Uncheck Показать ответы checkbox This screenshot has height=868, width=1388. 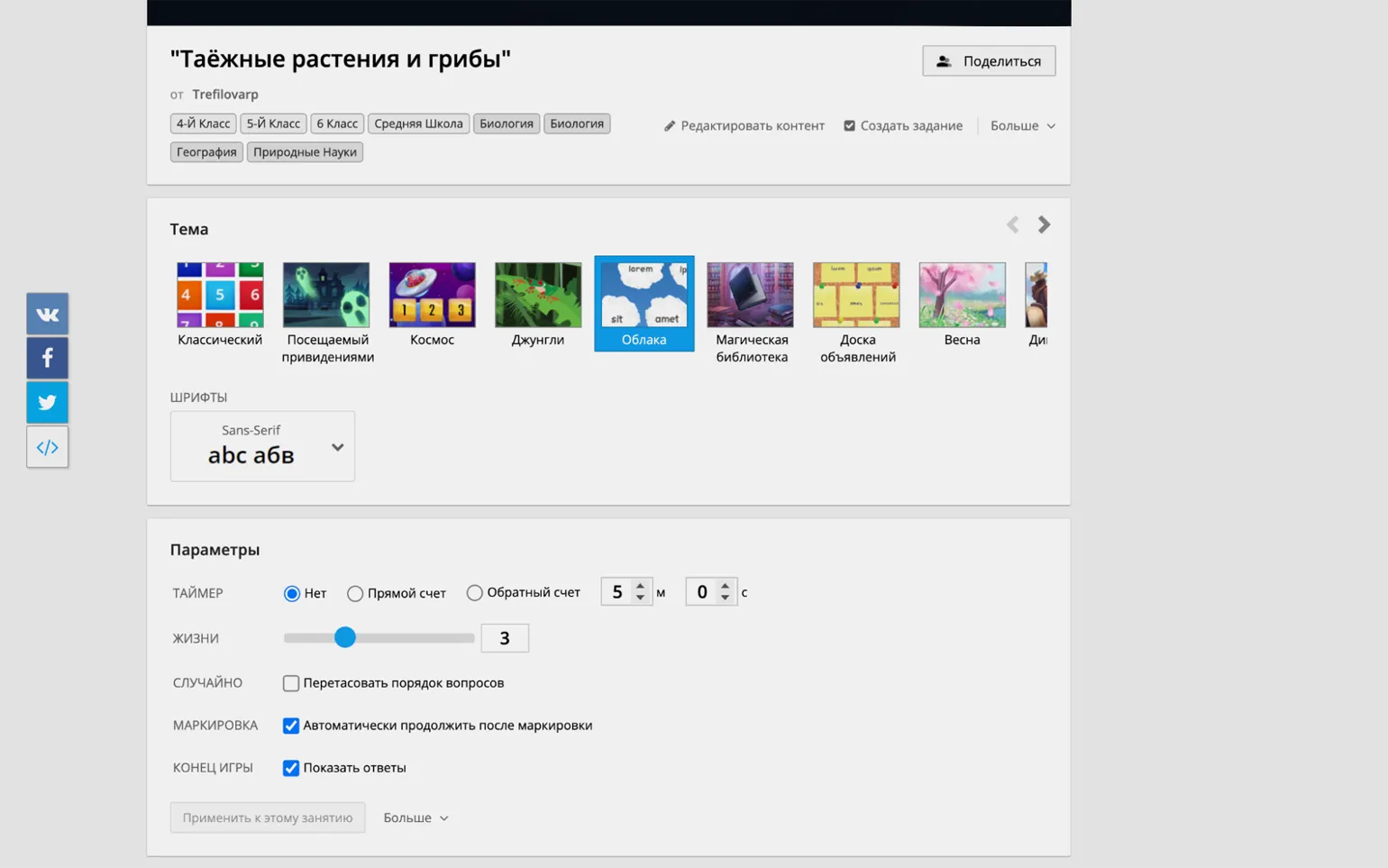(291, 768)
